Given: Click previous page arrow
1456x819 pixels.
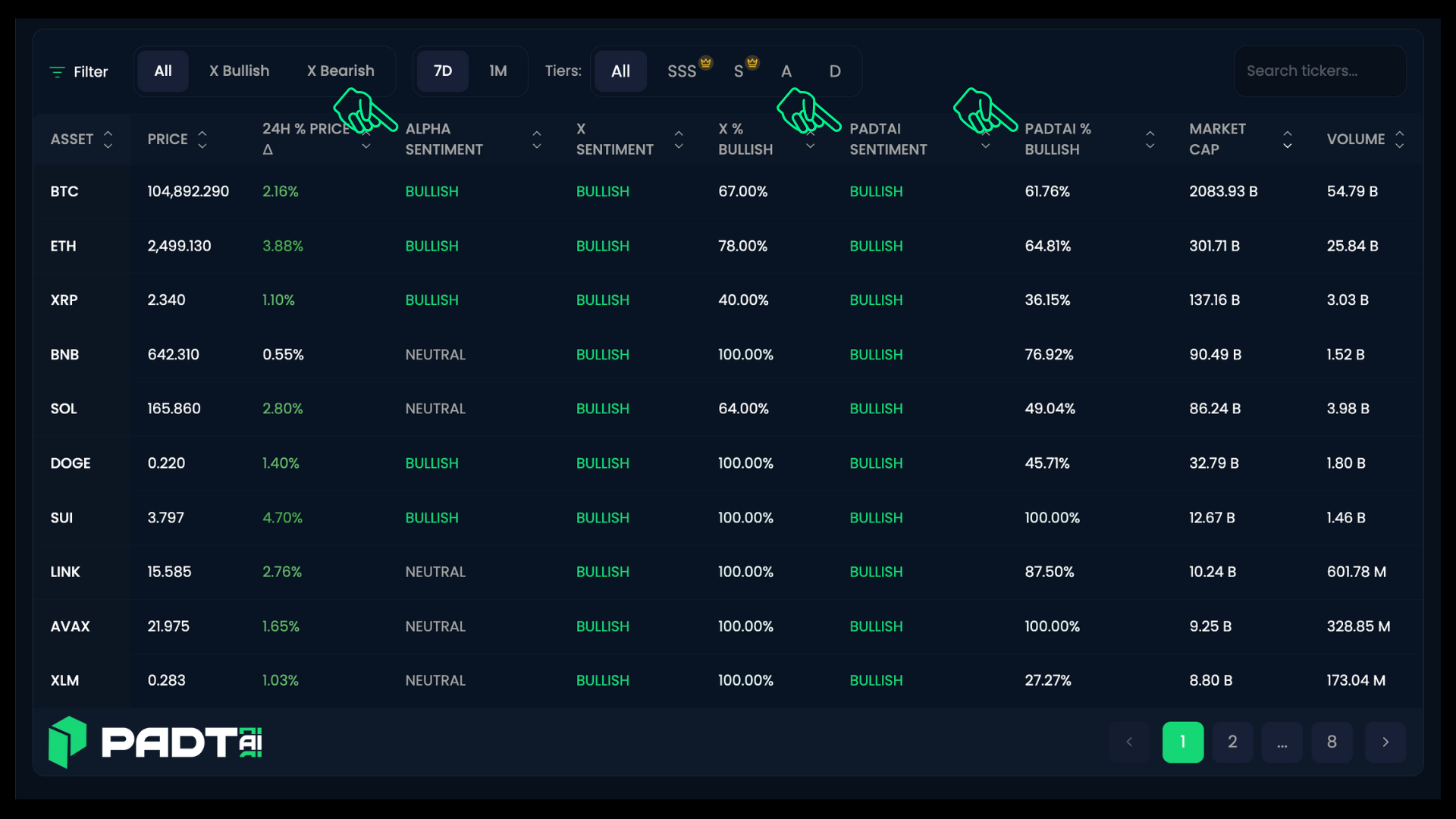Looking at the screenshot, I should pyautogui.click(x=1129, y=742).
